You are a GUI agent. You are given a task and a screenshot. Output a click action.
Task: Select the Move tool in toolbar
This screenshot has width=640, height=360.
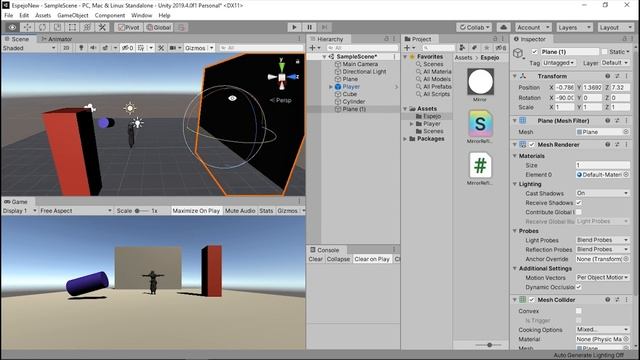[x=27, y=27]
